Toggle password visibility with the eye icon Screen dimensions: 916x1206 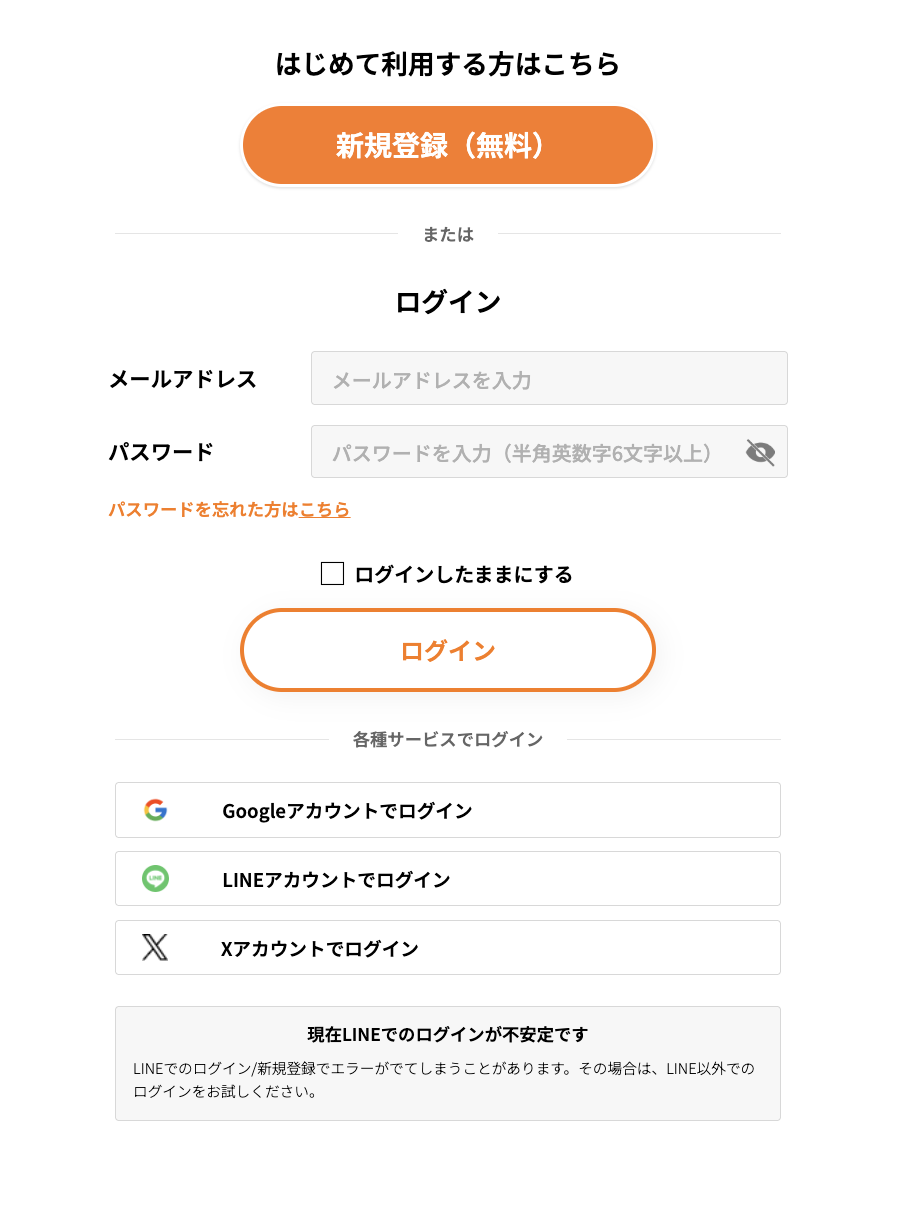(x=760, y=452)
